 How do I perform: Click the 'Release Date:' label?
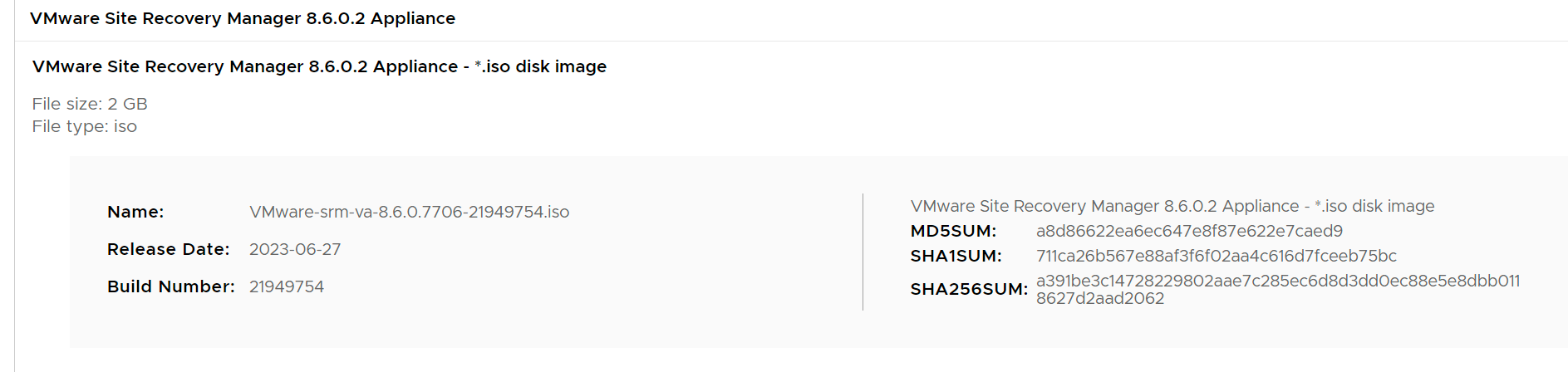[168, 249]
